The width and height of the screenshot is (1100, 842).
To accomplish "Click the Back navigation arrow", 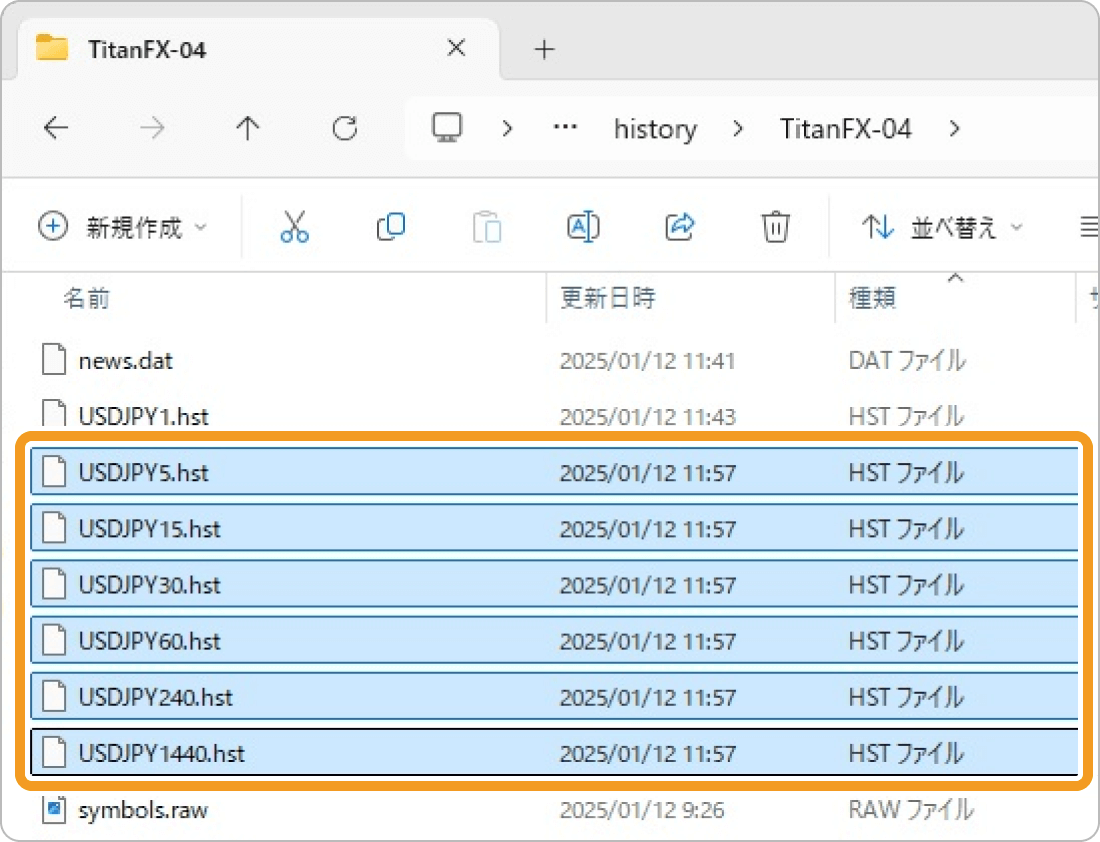I will coord(56,128).
